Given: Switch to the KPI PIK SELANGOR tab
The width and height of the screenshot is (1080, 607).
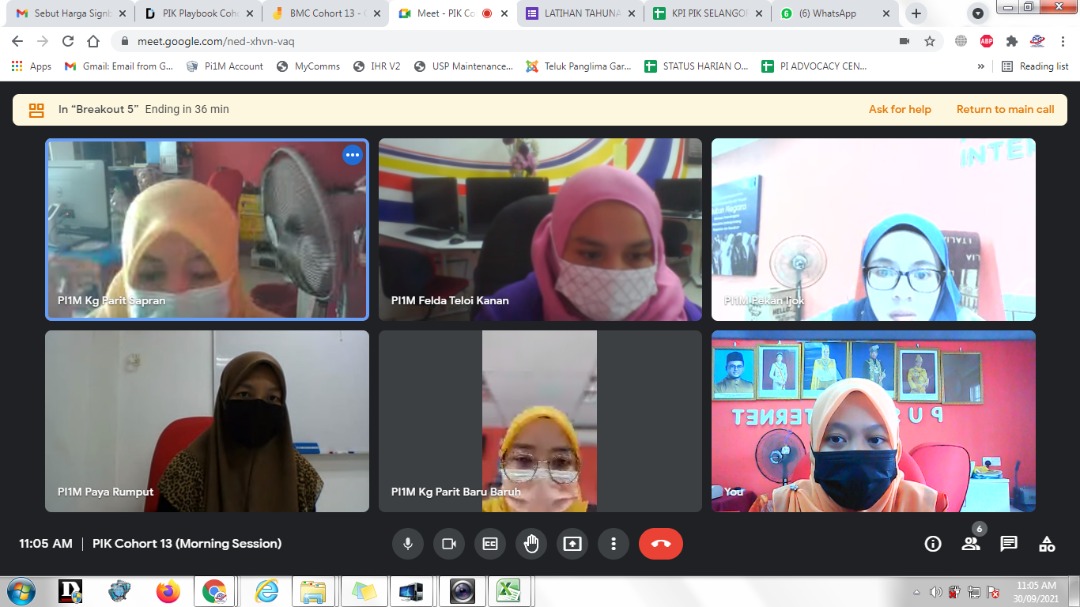Looking at the screenshot, I should (707, 14).
